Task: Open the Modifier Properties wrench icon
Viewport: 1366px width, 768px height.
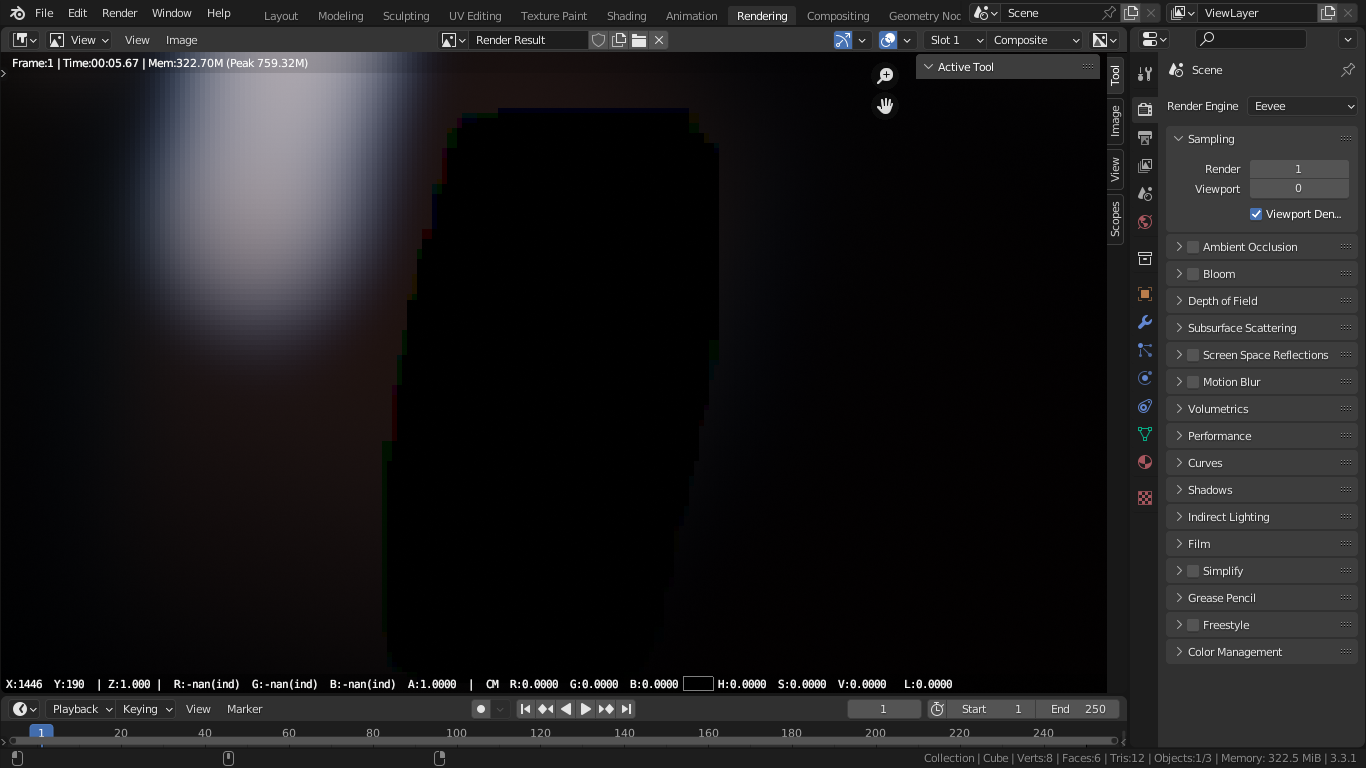Action: (x=1145, y=322)
